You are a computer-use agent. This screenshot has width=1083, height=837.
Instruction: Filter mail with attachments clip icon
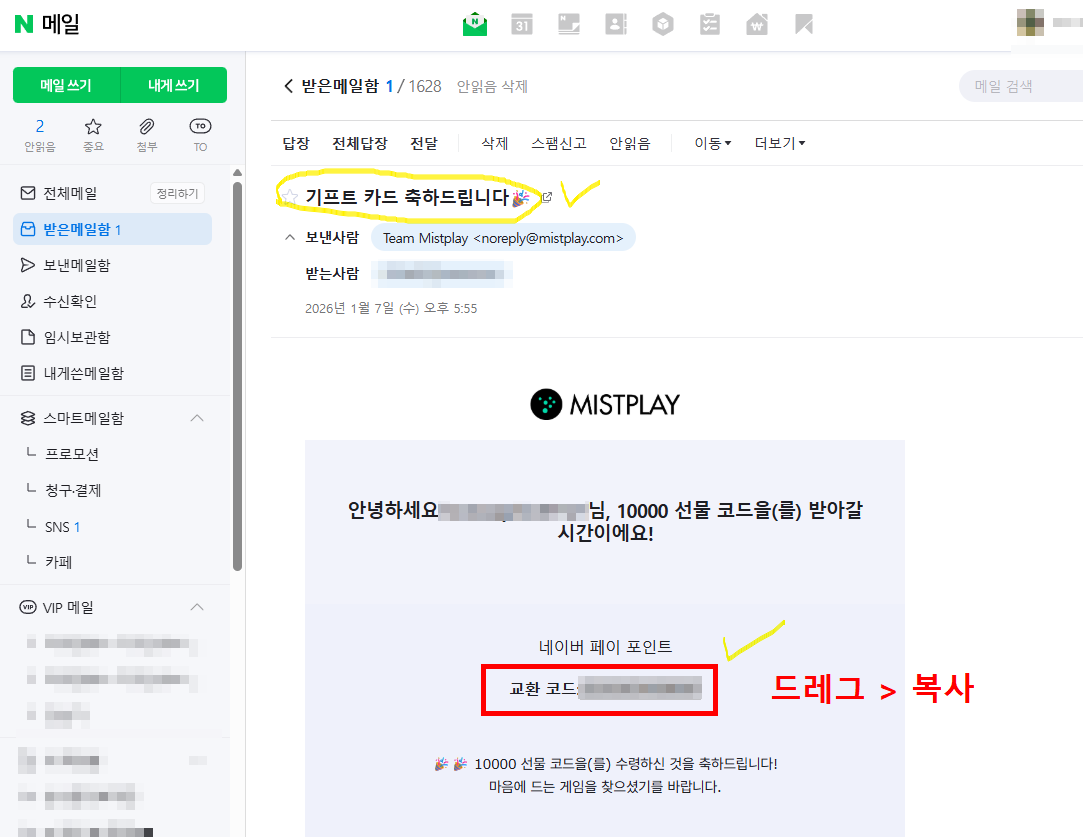click(146, 135)
